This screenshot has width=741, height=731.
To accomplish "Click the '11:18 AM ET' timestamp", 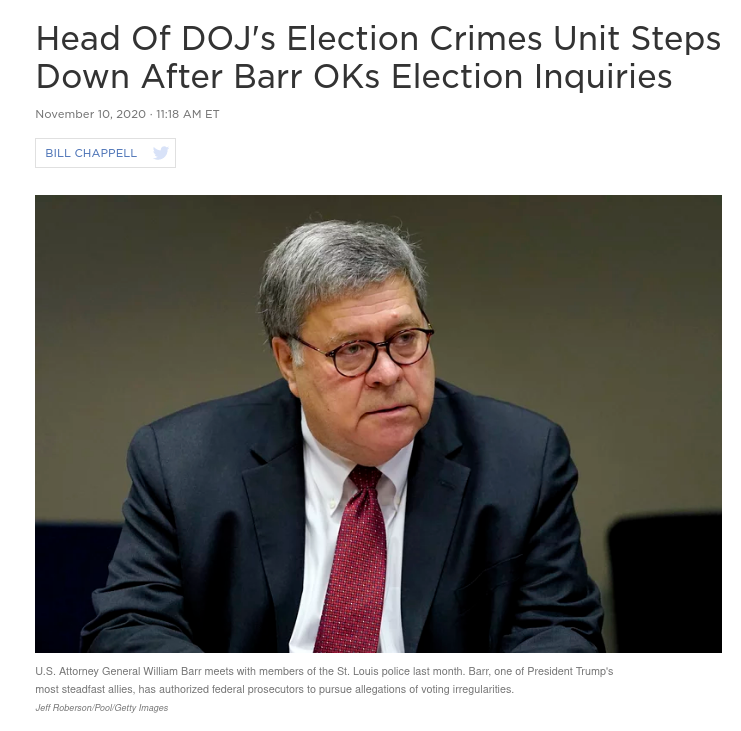I will click(188, 114).
